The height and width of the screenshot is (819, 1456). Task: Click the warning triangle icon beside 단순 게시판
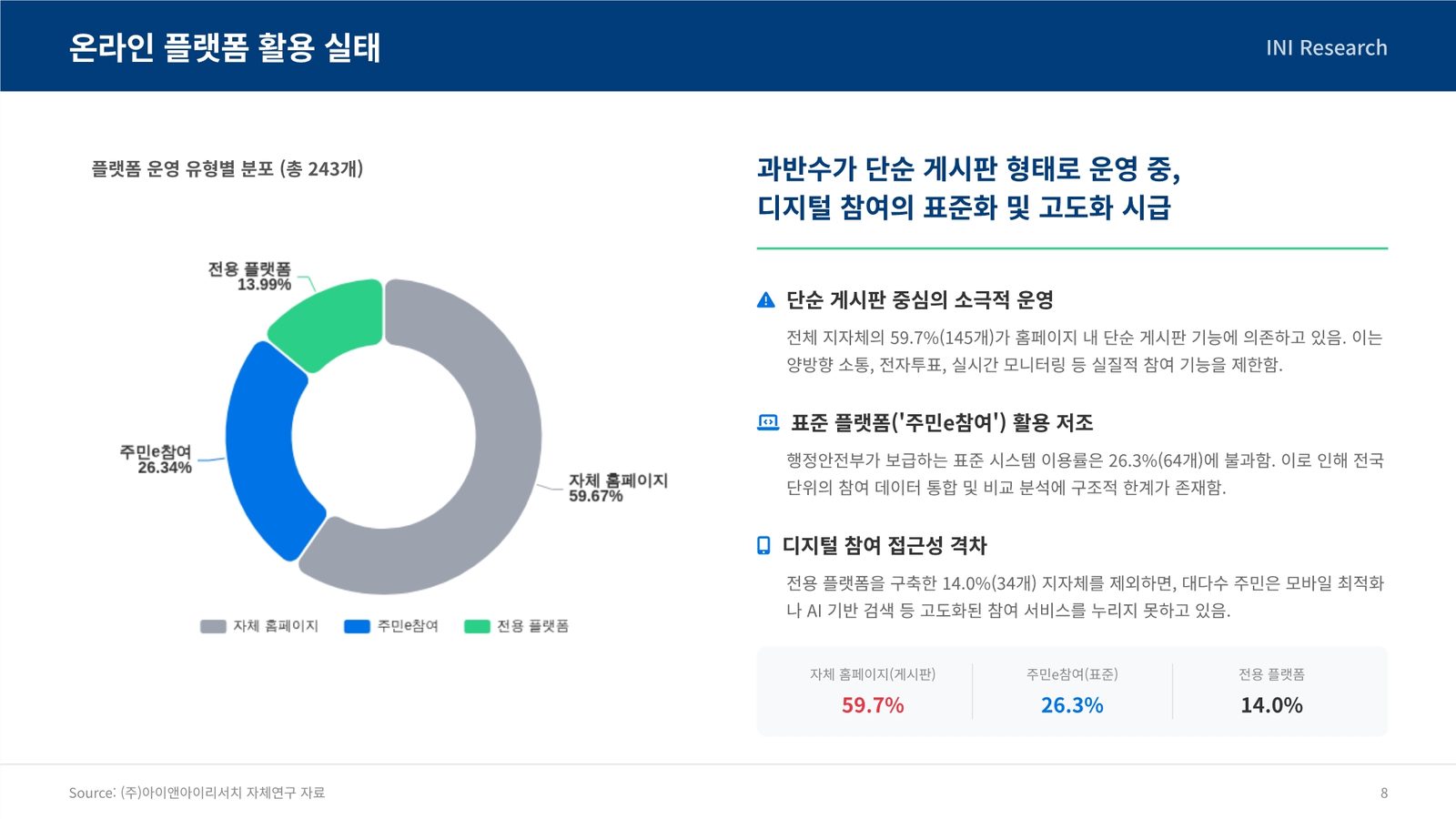coord(766,300)
